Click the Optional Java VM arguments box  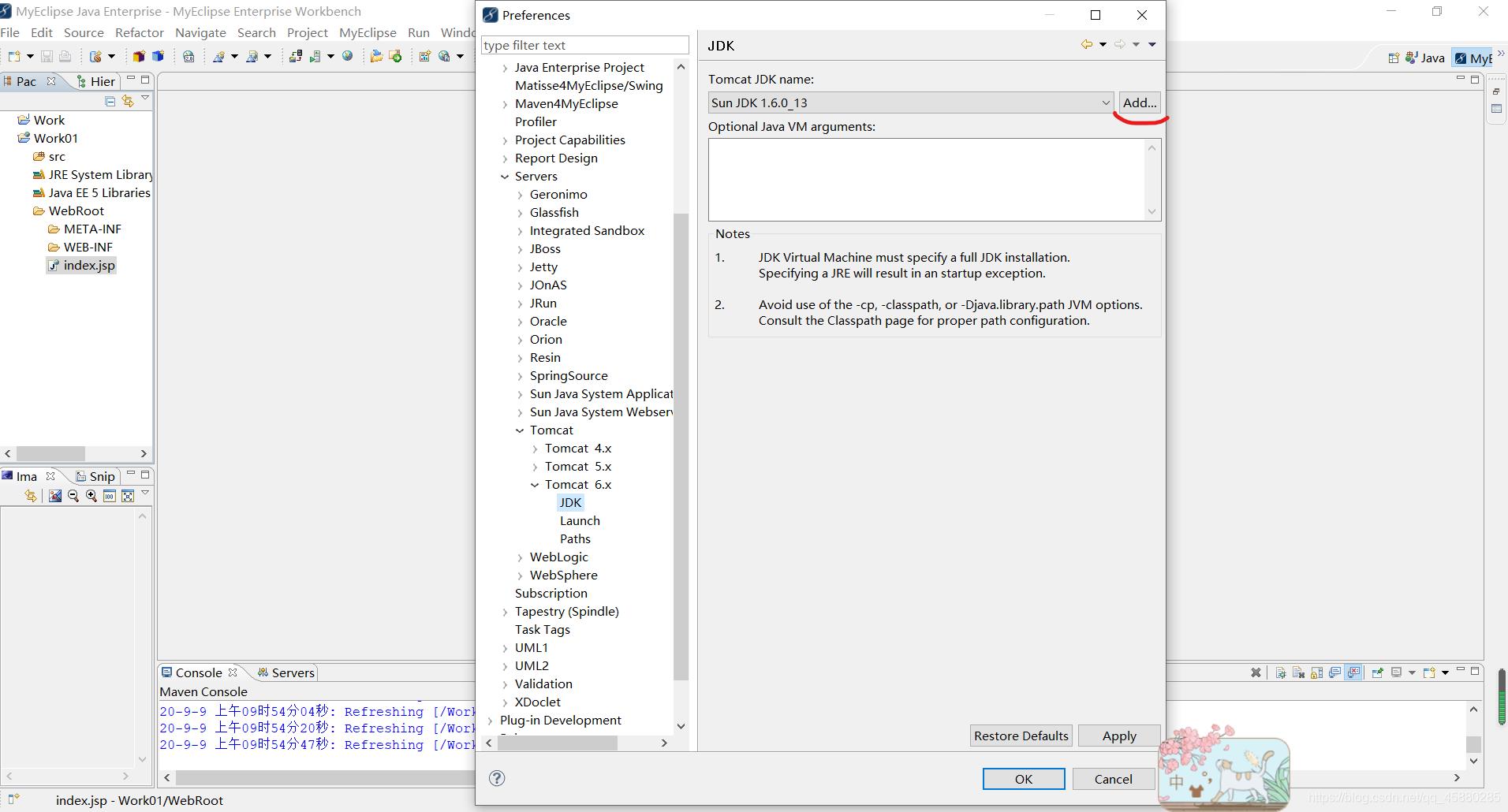pos(928,180)
